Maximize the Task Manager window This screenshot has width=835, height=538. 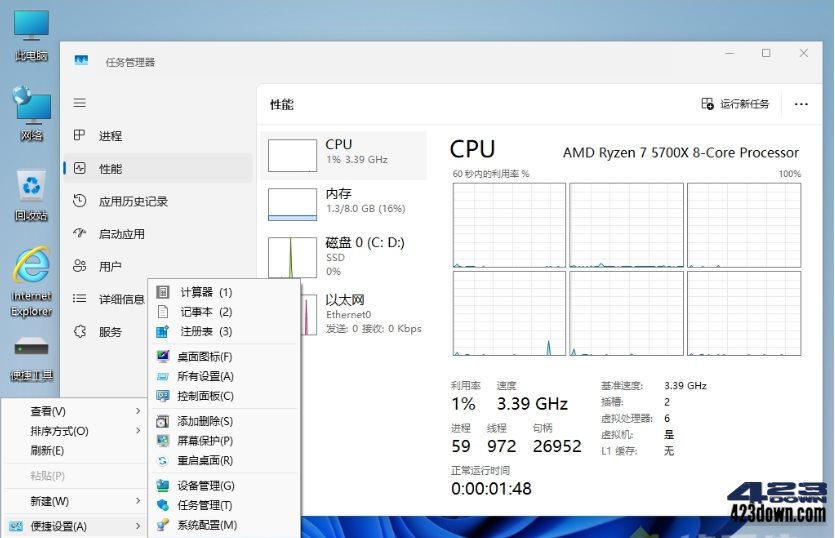(766, 53)
